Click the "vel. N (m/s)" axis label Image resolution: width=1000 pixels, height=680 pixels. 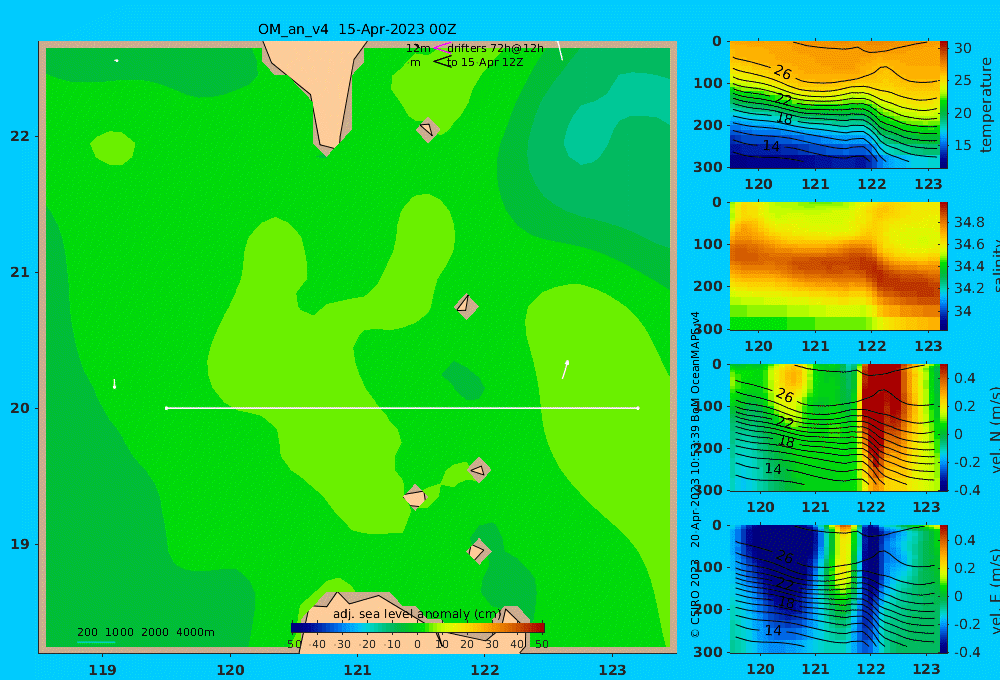[995, 429]
